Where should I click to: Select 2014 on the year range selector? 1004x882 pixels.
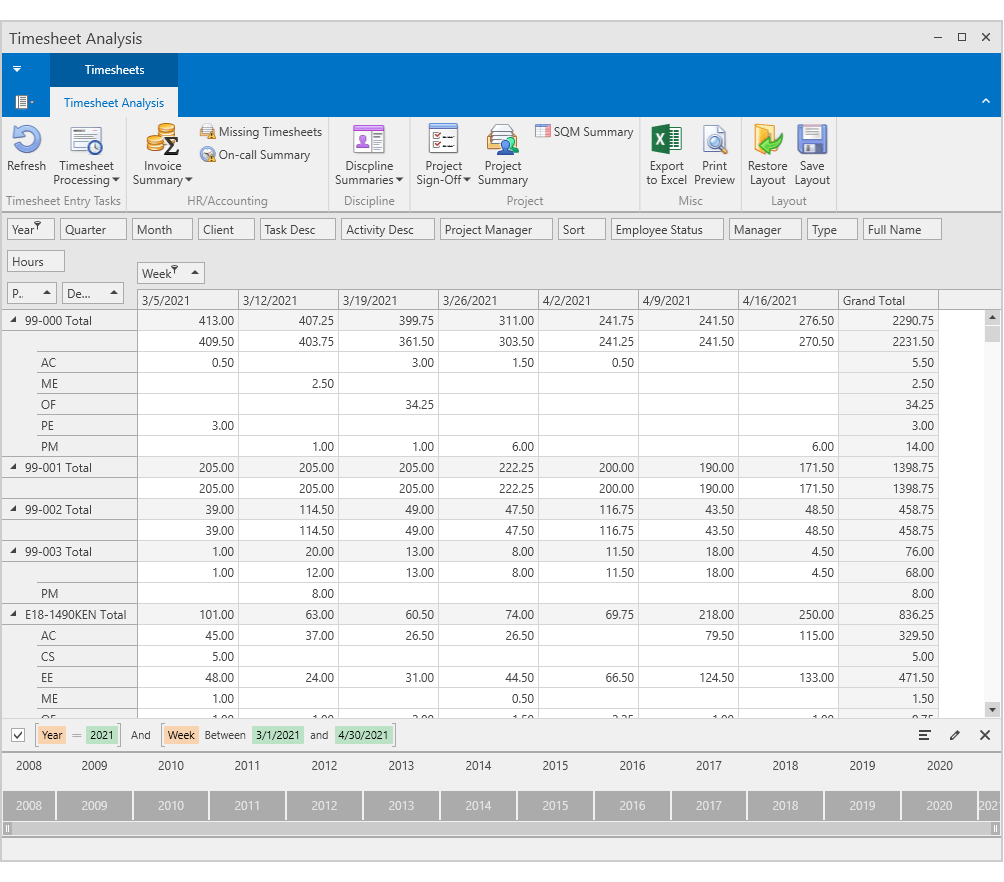point(478,804)
